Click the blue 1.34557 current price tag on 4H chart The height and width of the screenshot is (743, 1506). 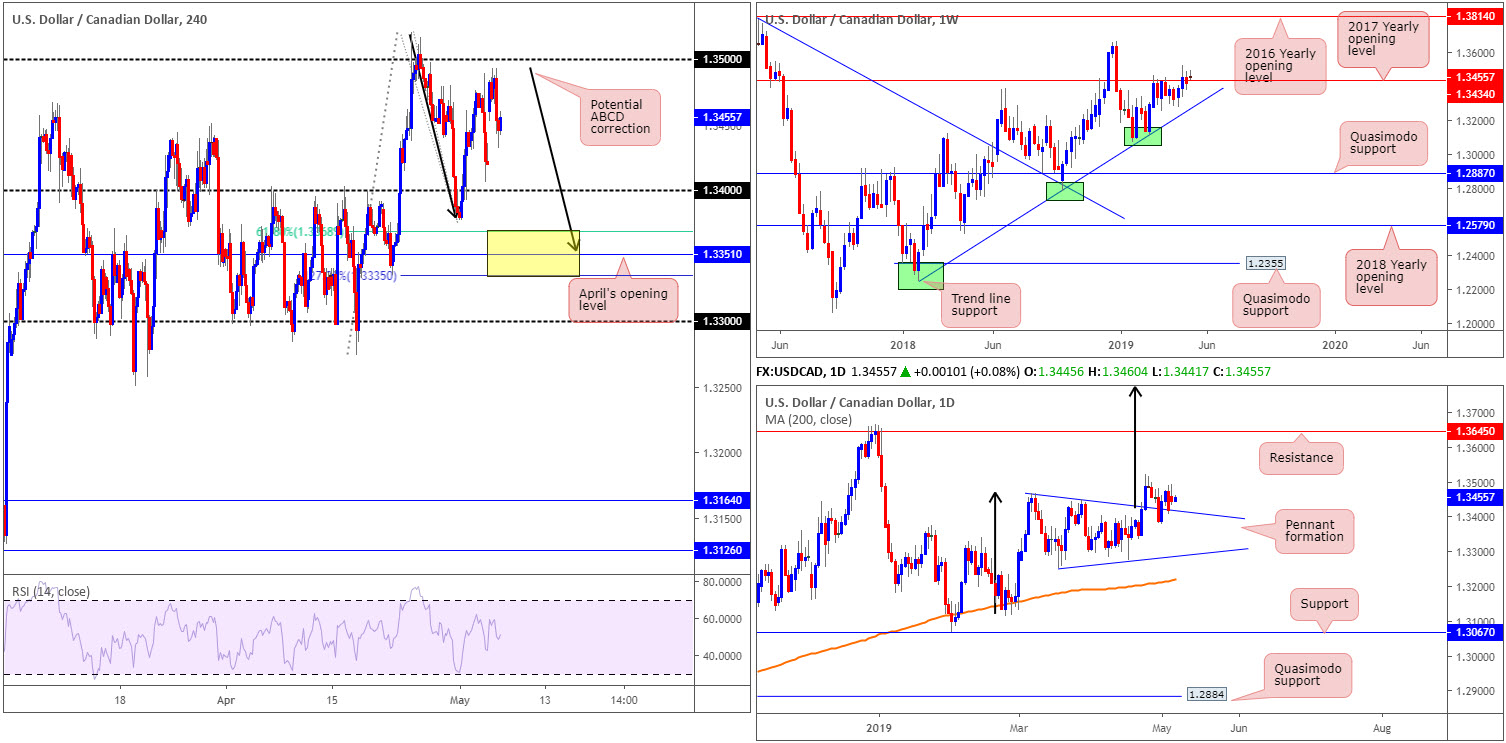pos(721,117)
